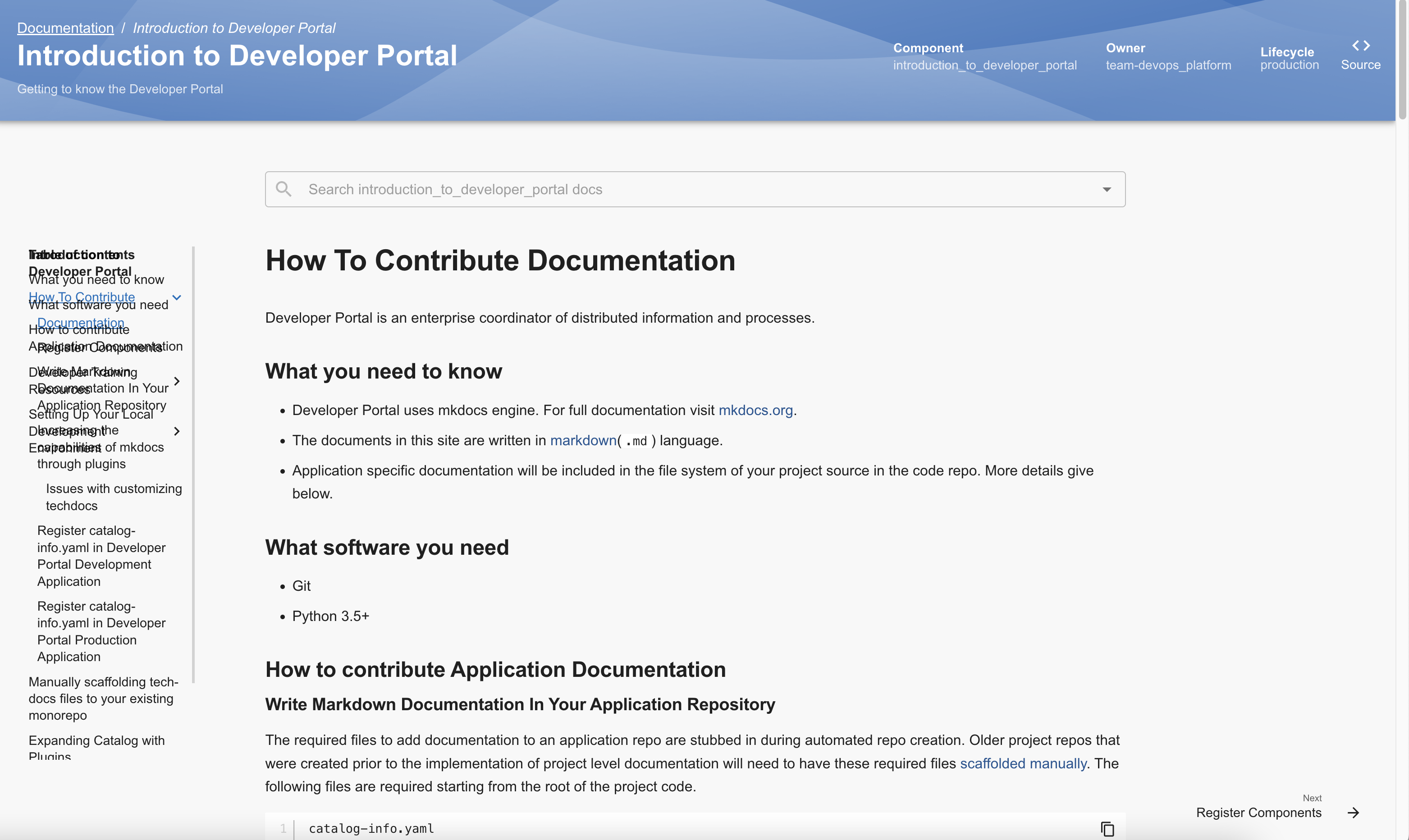This screenshot has width=1409, height=840.
Task: Open 'Issues with customizing techdocs' TOC entry
Action: [x=113, y=497]
